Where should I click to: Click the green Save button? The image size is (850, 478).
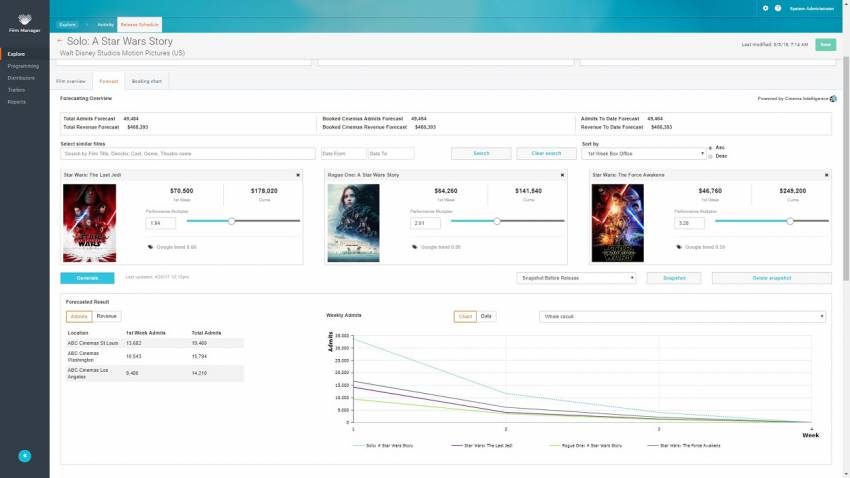(x=825, y=44)
